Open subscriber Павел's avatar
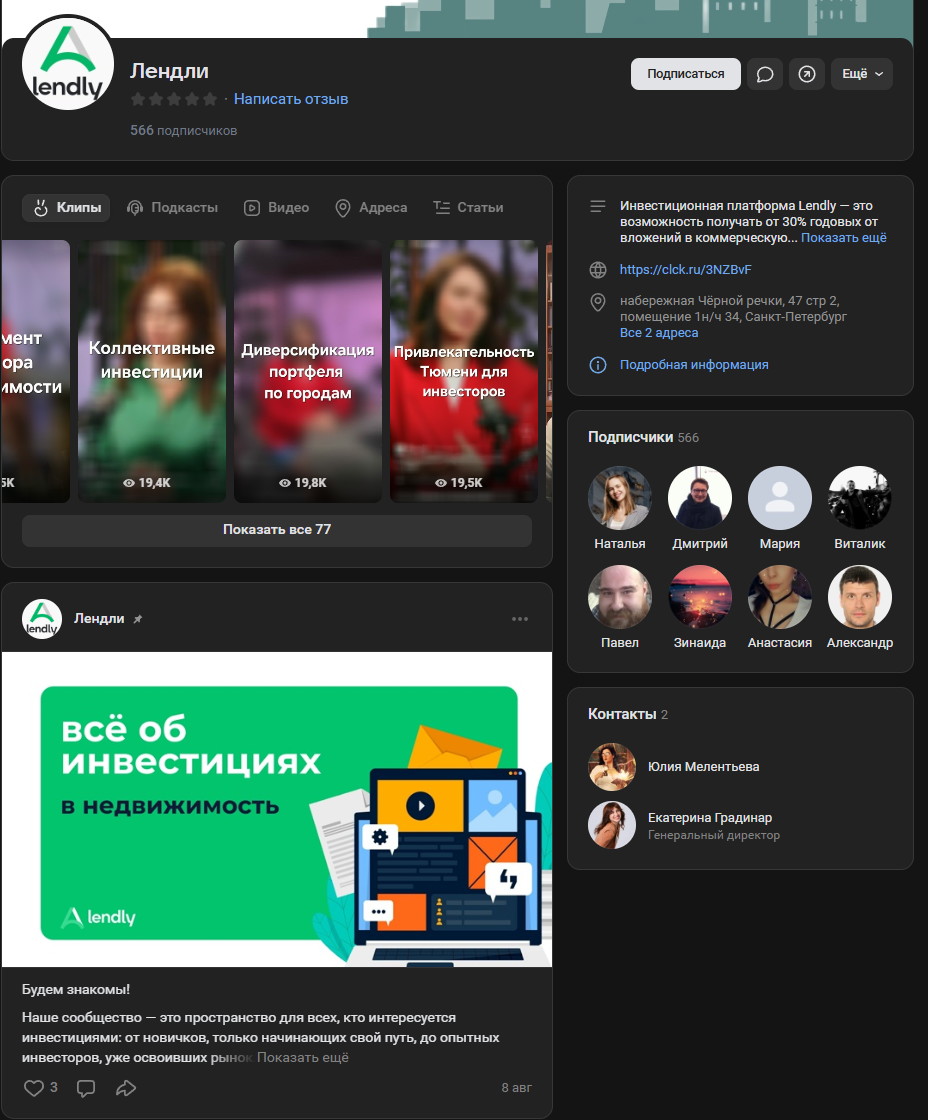This screenshot has height=1120, width=928. pos(619,597)
